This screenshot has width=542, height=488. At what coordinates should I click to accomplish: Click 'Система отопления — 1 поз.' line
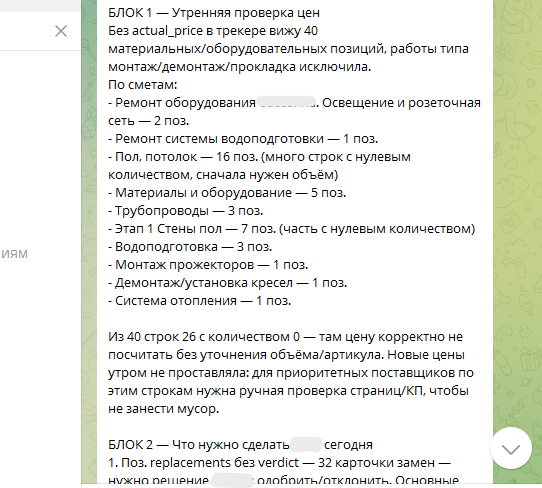pyautogui.click(x=199, y=301)
